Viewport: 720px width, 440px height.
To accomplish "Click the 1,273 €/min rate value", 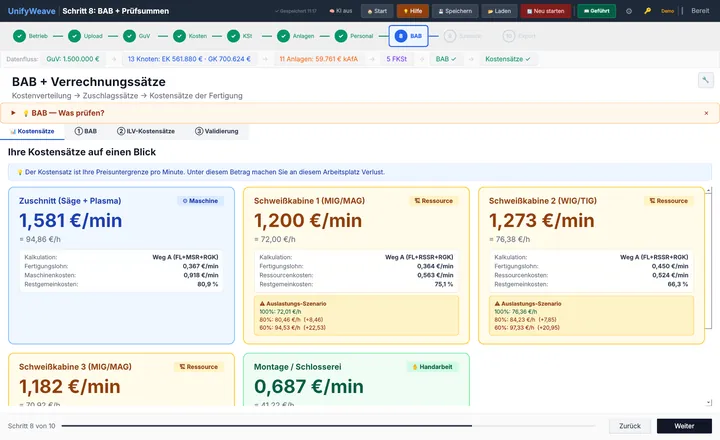I will click(x=541, y=220).
